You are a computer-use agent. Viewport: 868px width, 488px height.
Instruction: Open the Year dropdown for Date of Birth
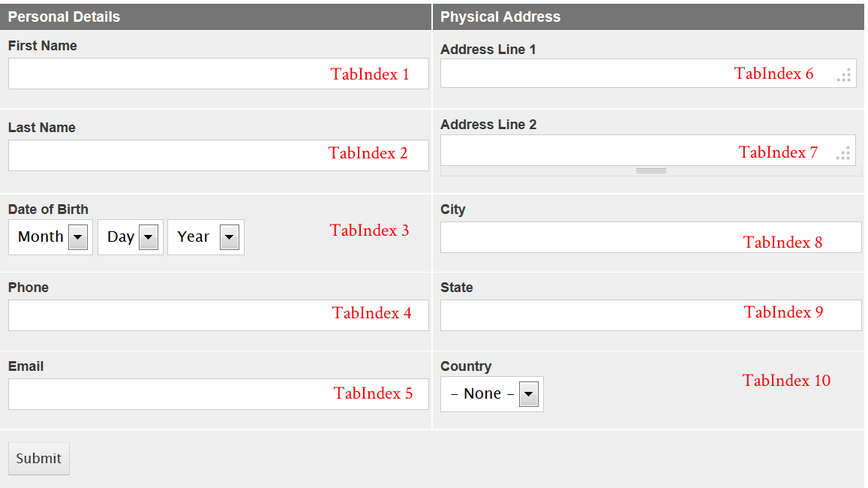(x=205, y=237)
